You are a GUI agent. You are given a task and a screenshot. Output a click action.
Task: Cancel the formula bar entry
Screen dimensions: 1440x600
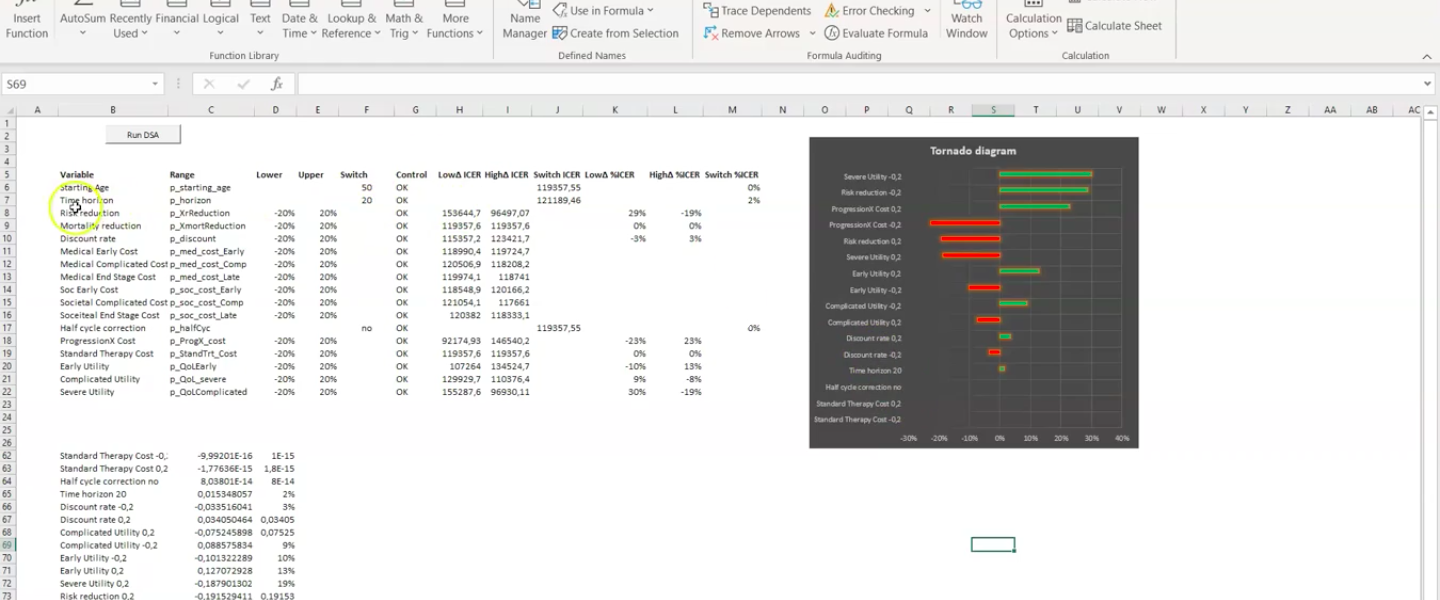[209, 84]
